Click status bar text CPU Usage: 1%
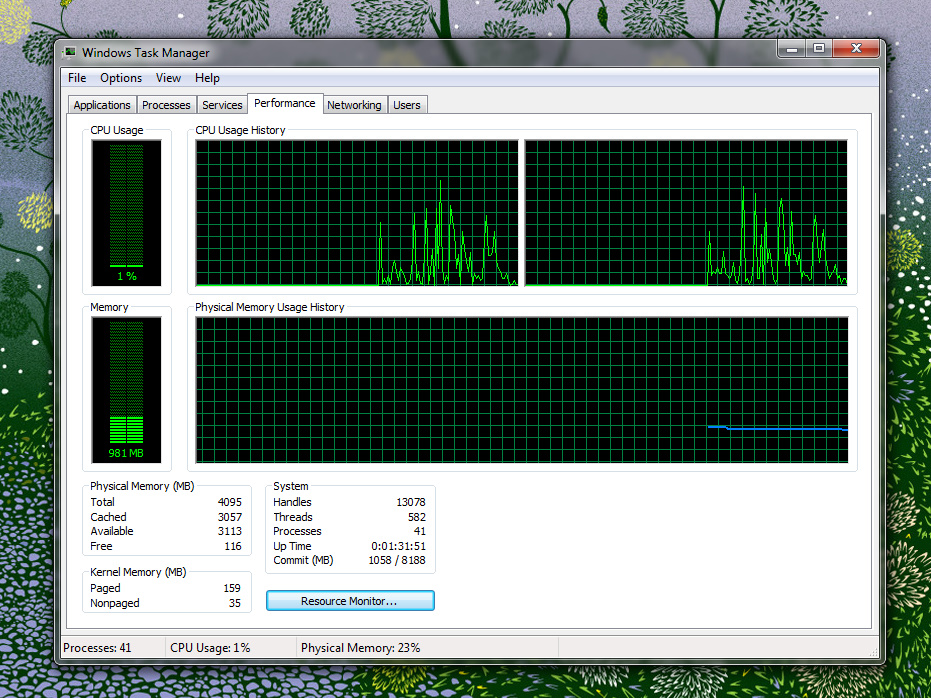Screen dimensions: 931x698 tap(210, 648)
